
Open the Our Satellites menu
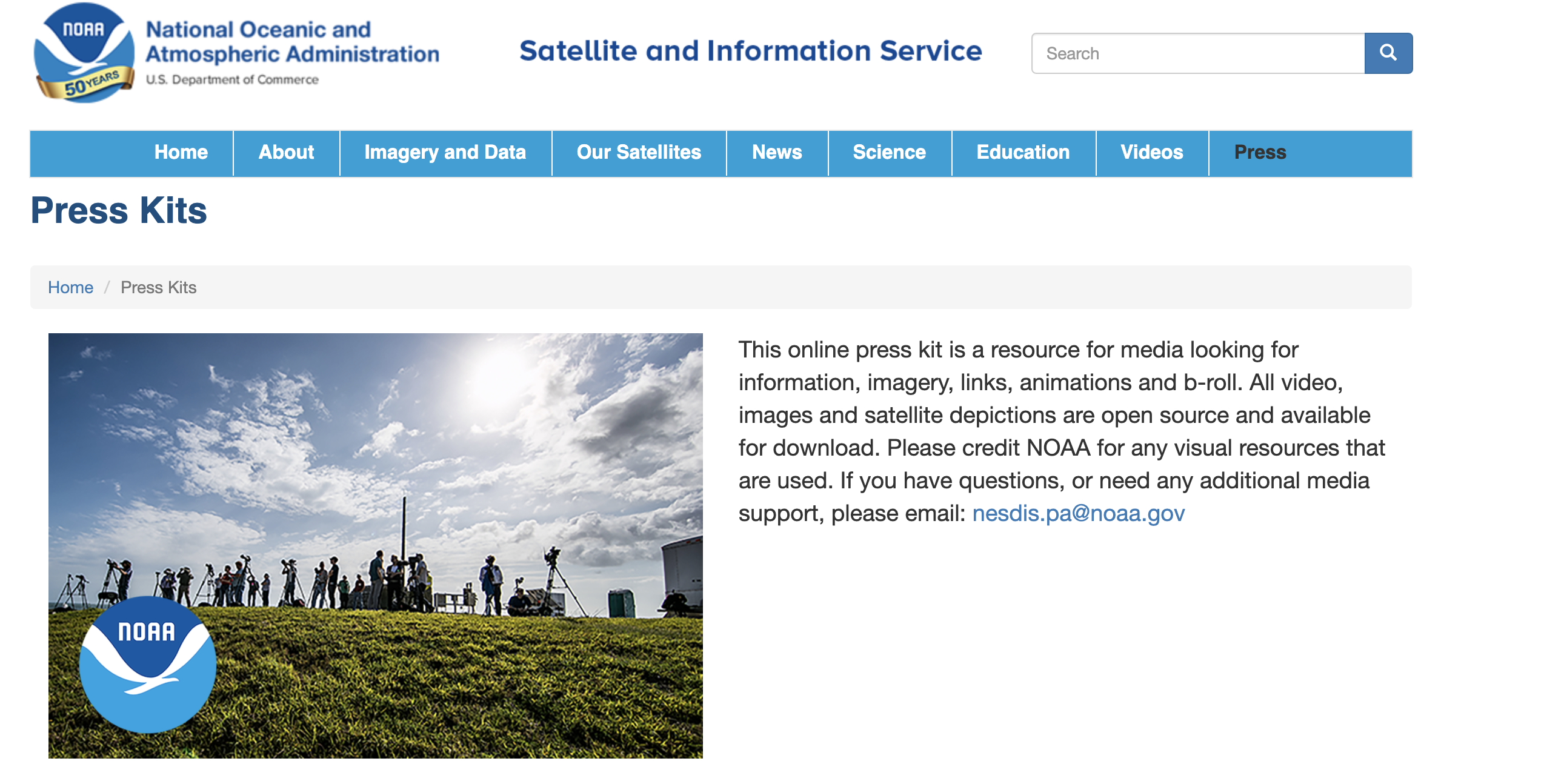point(639,153)
